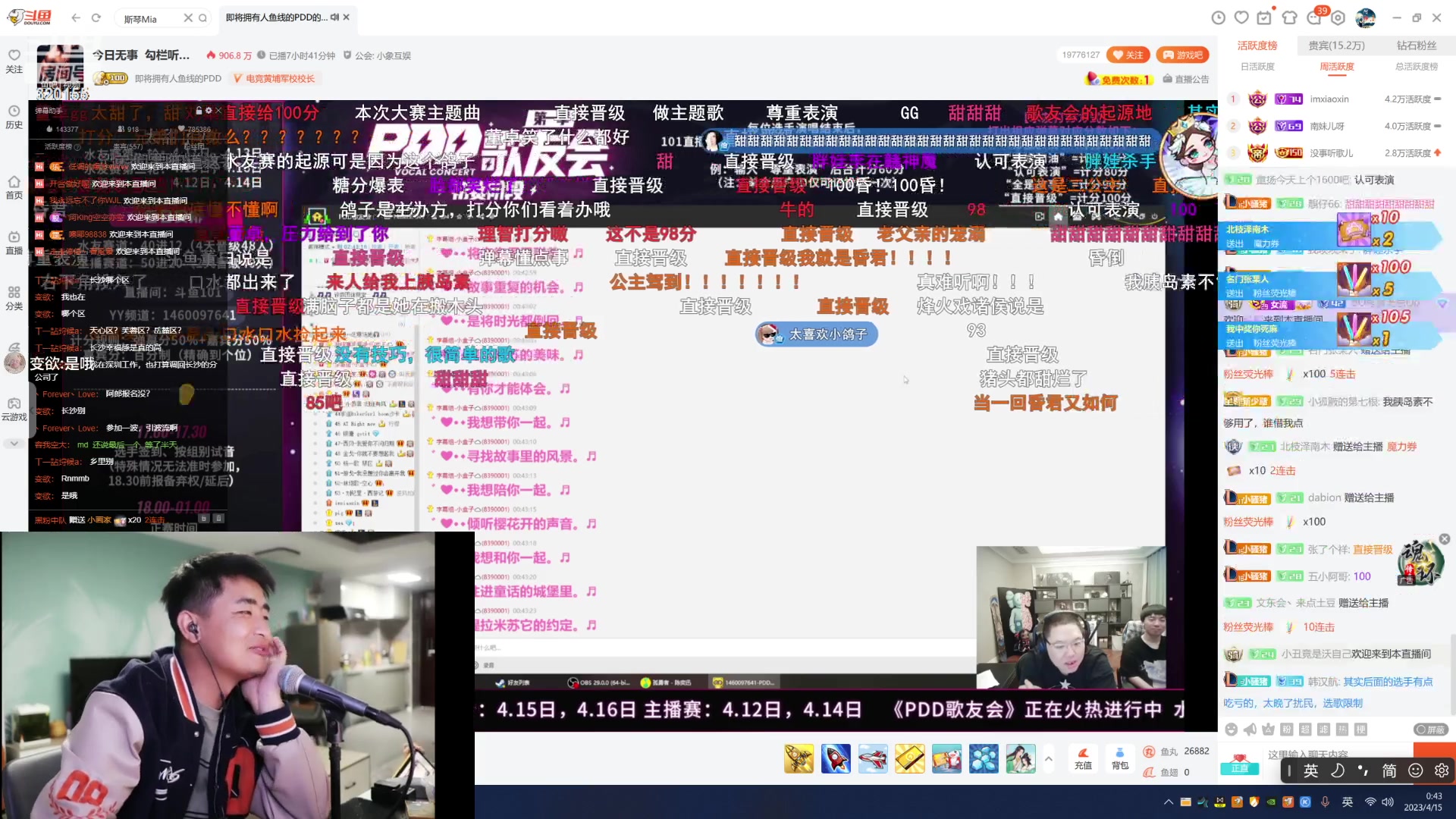Send blue ice cubes gift
This screenshot has height=819, width=1456.
click(984, 758)
